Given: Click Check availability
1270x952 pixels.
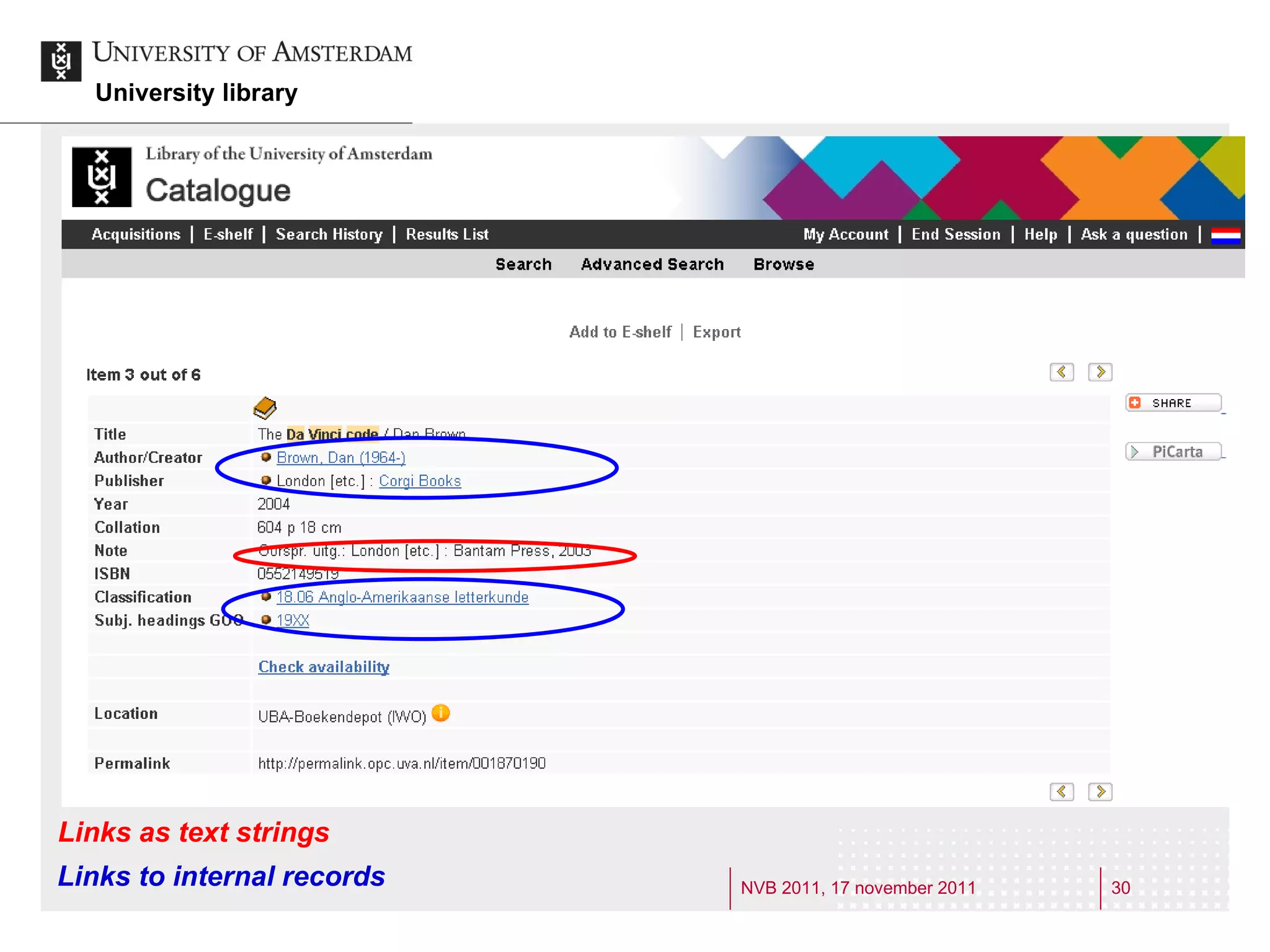Looking at the screenshot, I should (x=324, y=667).
